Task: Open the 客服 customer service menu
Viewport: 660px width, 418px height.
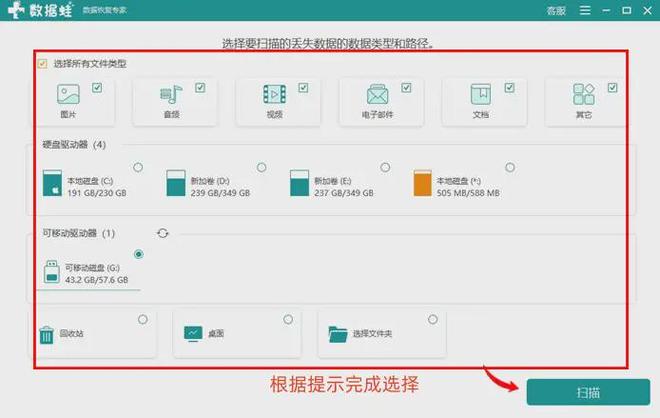Action: [x=556, y=11]
